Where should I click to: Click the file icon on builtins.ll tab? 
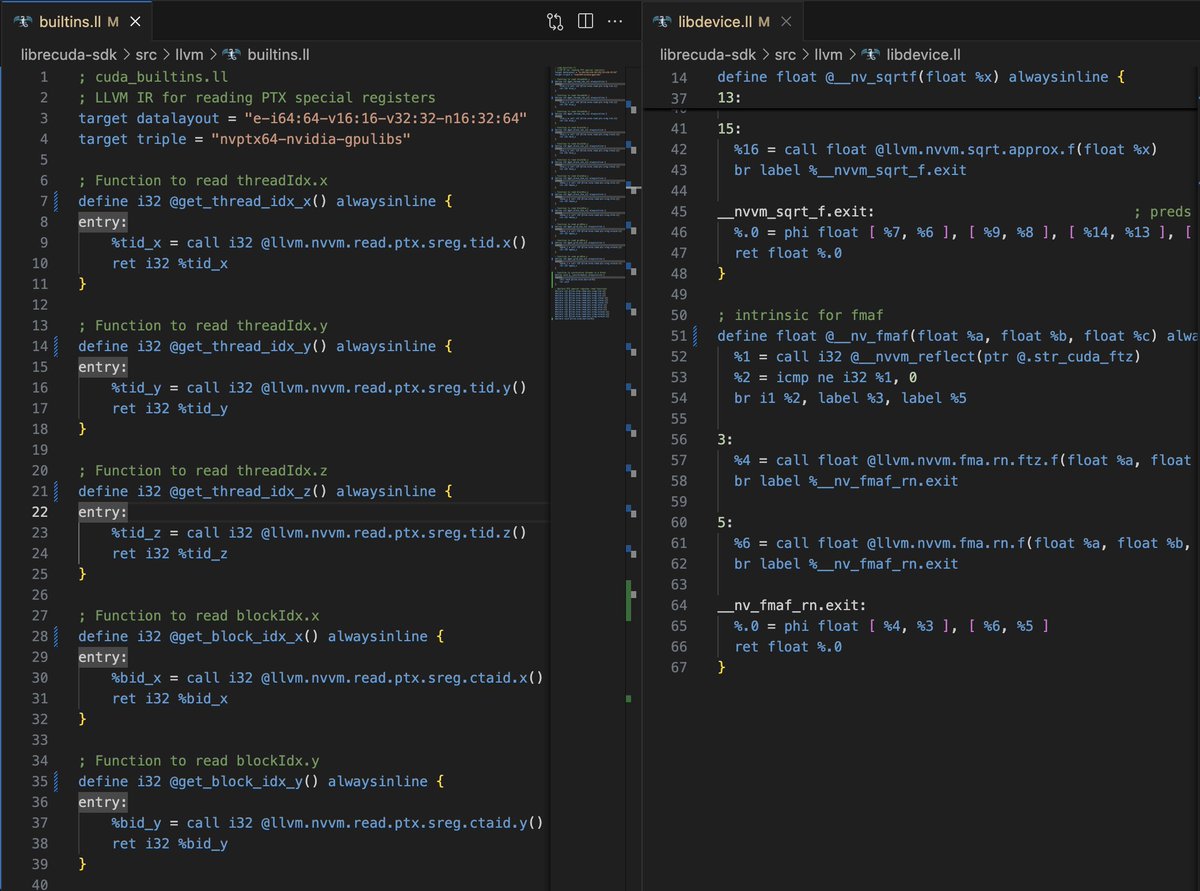pos(22,21)
